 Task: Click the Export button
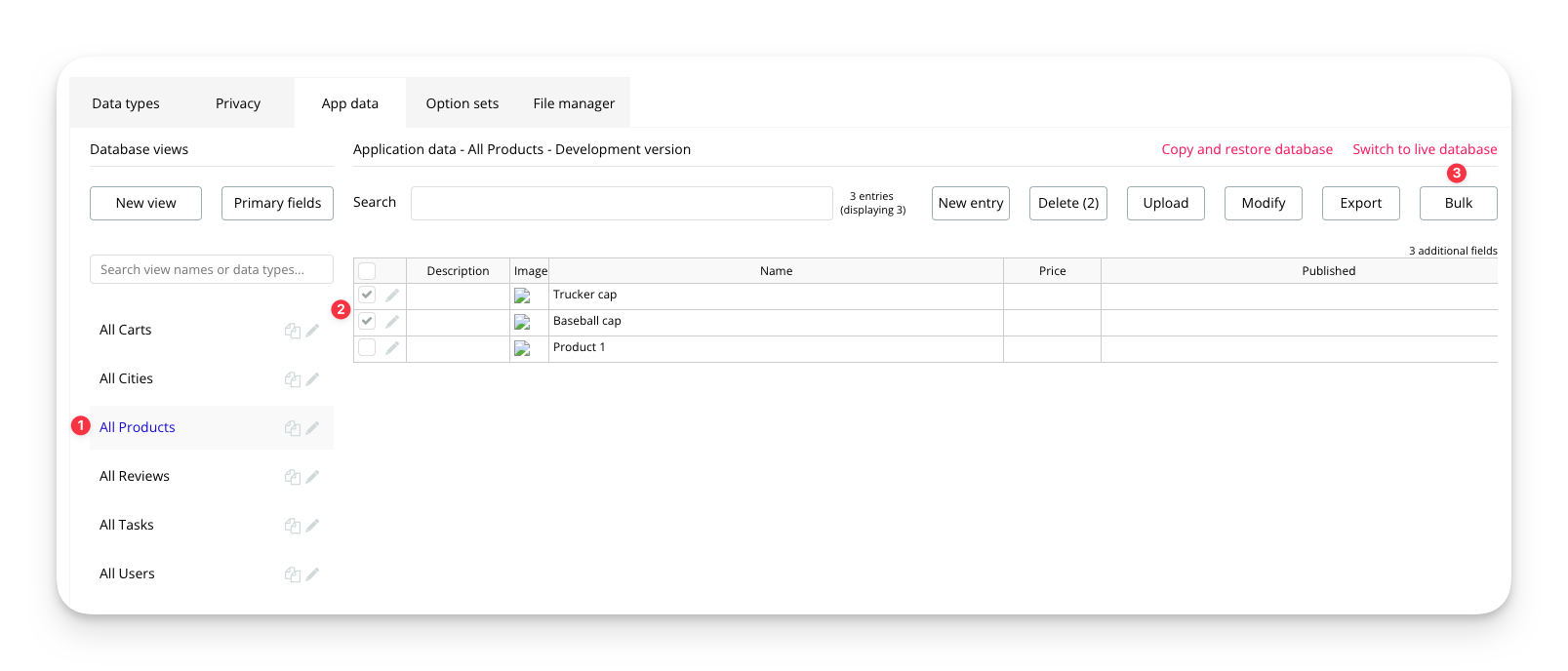point(1361,203)
